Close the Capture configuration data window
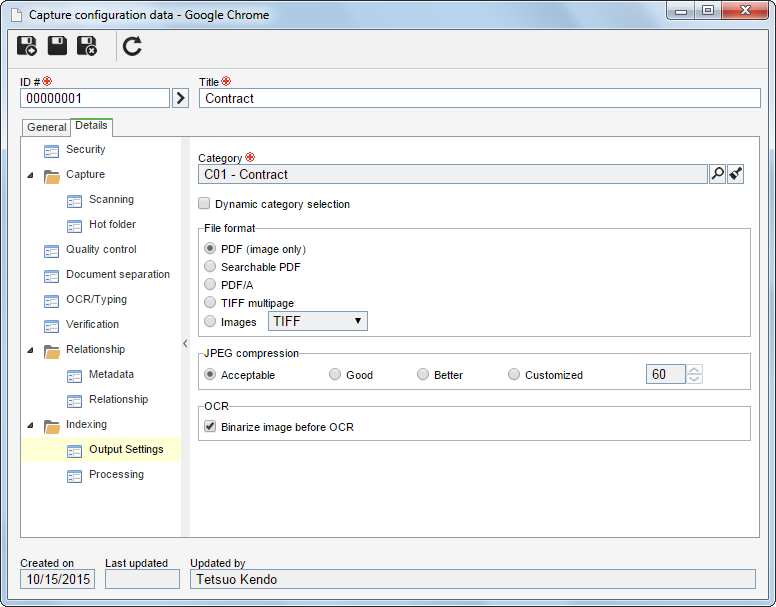The width and height of the screenshot is (776, 607). [745, 10]
